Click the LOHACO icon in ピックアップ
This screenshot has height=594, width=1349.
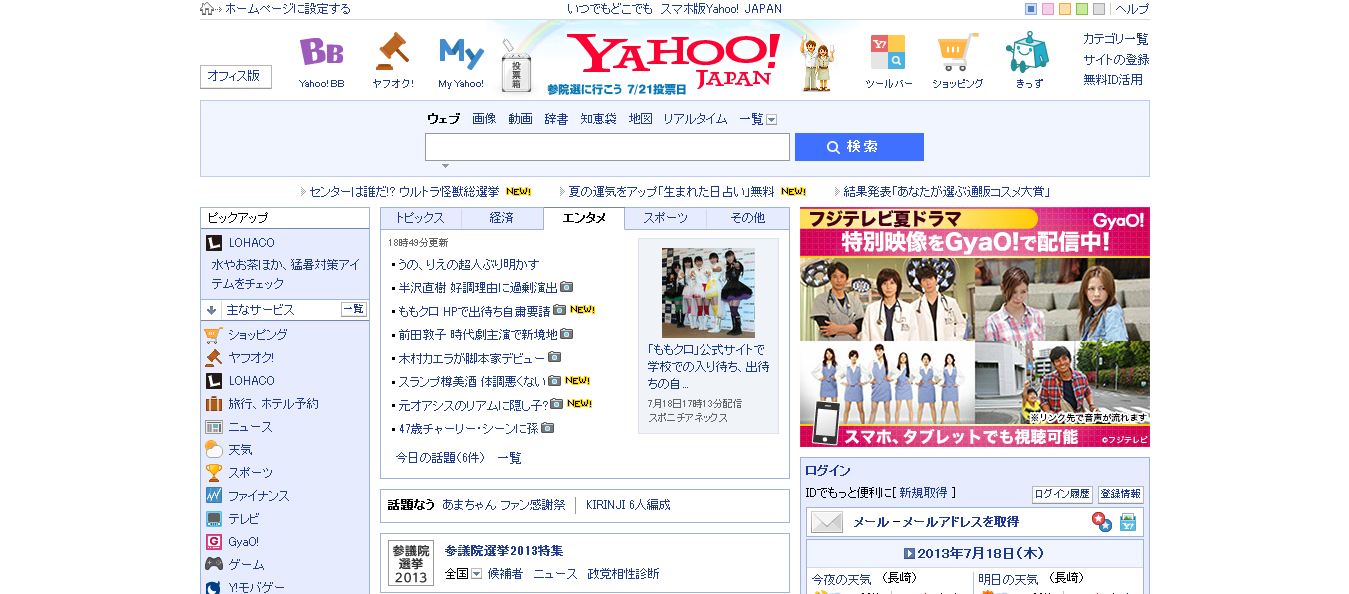click(x=213, y=243)
